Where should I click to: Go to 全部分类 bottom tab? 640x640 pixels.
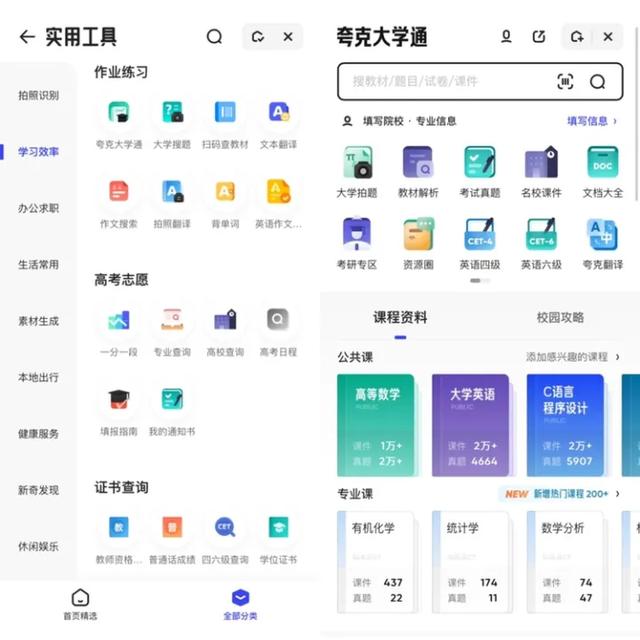pyautogui.click(x=240, y=604)
